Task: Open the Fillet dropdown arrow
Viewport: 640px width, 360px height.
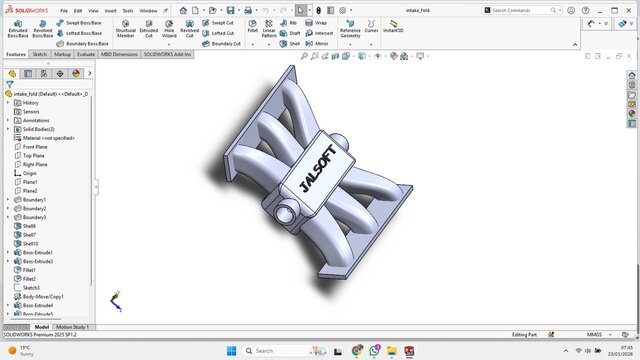Action: click(253, 44)
